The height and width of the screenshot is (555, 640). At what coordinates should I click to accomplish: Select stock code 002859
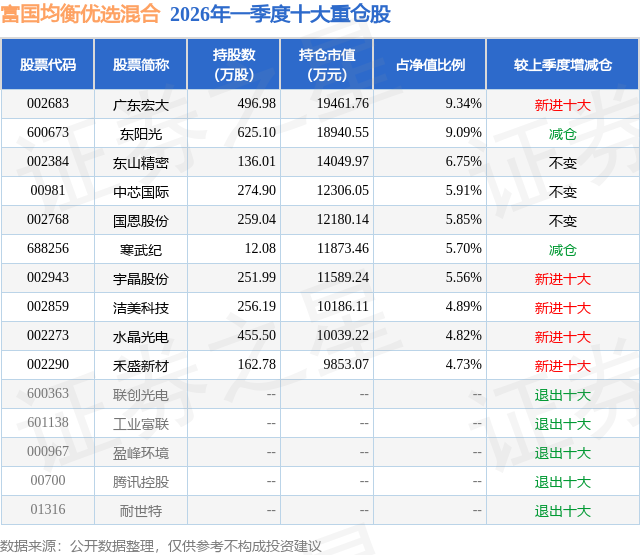[48, 306]
